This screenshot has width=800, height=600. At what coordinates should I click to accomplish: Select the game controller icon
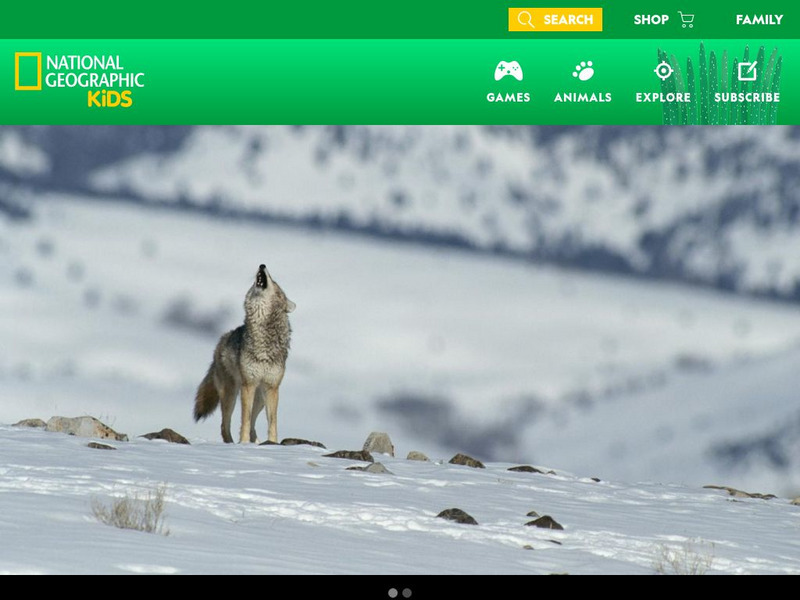pos(508,71)
